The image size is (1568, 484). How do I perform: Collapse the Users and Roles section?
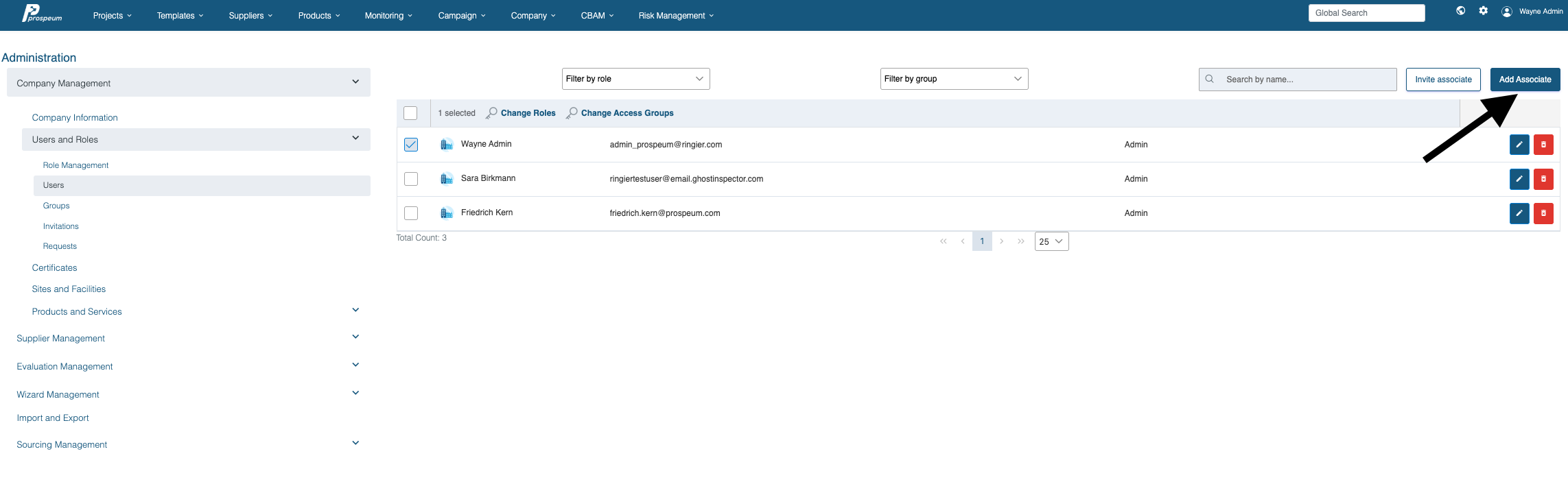(196, 139)
